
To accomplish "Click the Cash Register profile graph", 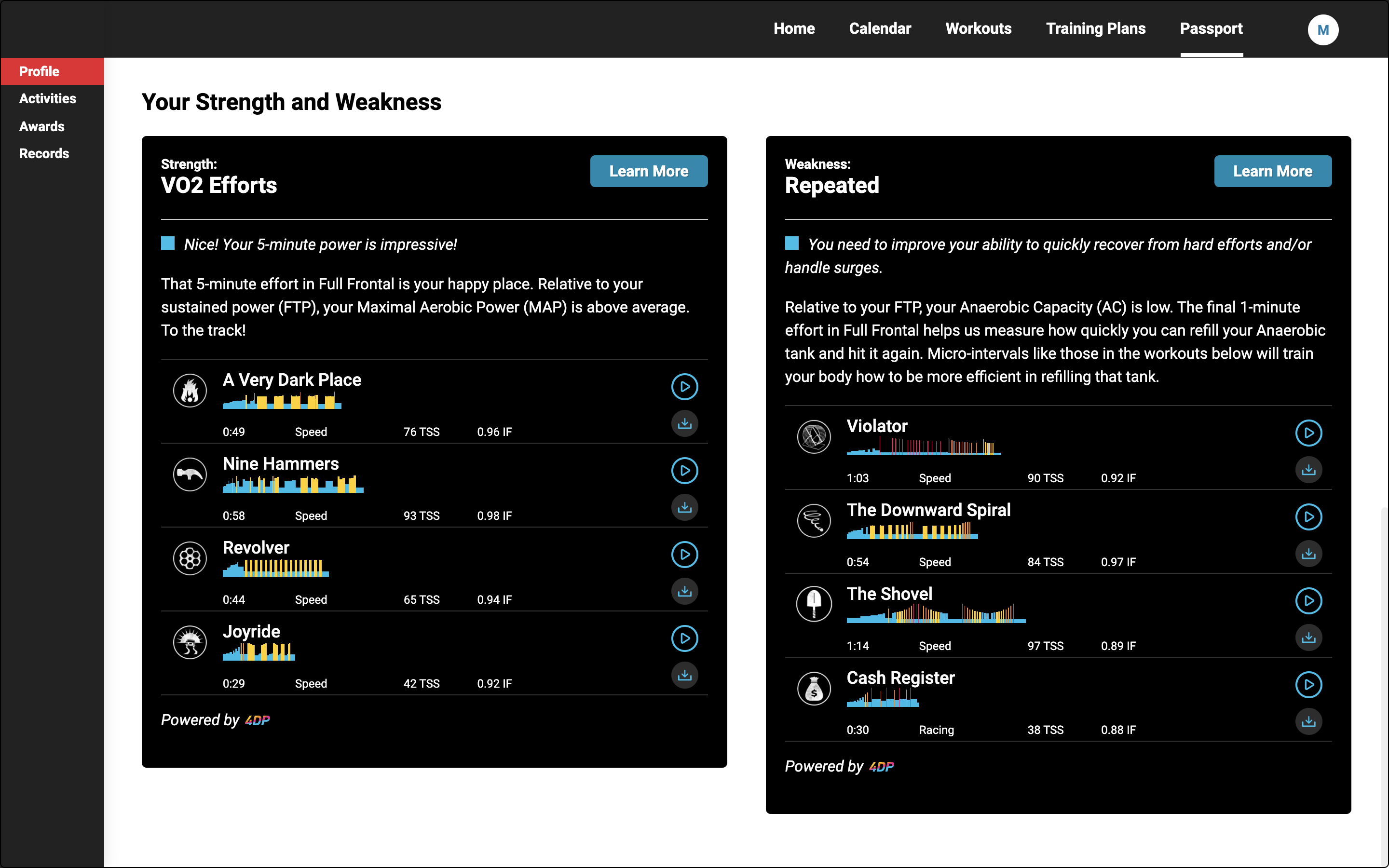I will [x=883, y=697].
